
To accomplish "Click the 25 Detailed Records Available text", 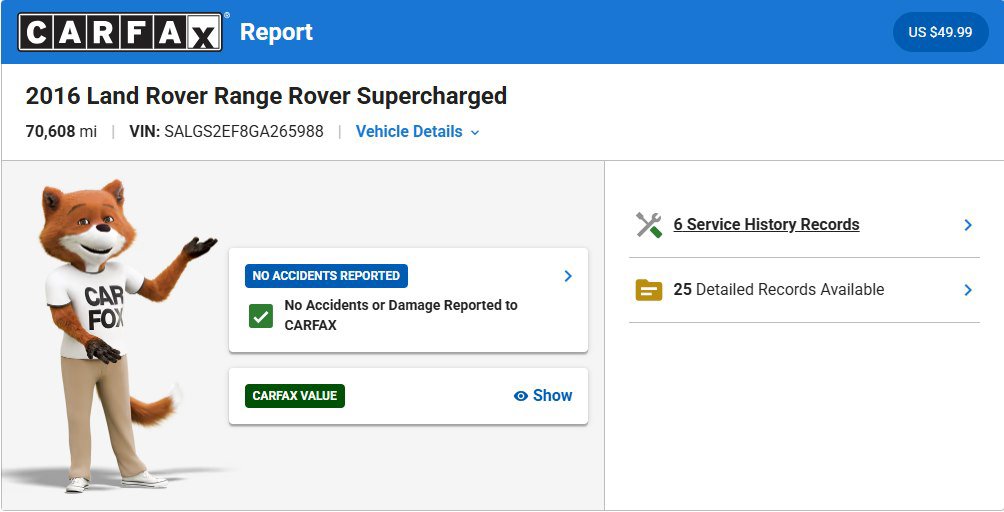I will [x=779, y=290].
